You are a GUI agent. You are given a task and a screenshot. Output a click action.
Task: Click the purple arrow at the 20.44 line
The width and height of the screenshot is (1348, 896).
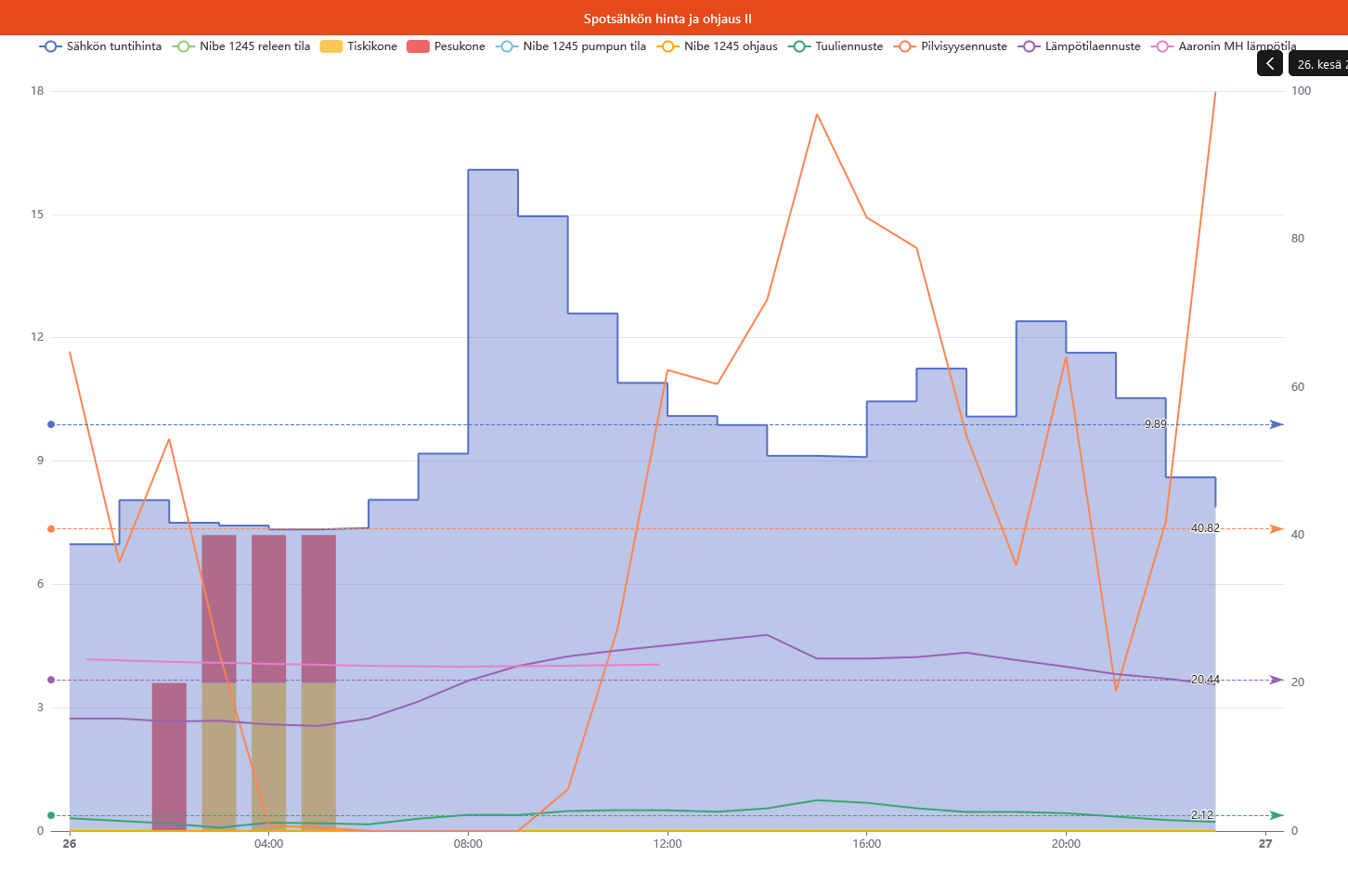1277,680
